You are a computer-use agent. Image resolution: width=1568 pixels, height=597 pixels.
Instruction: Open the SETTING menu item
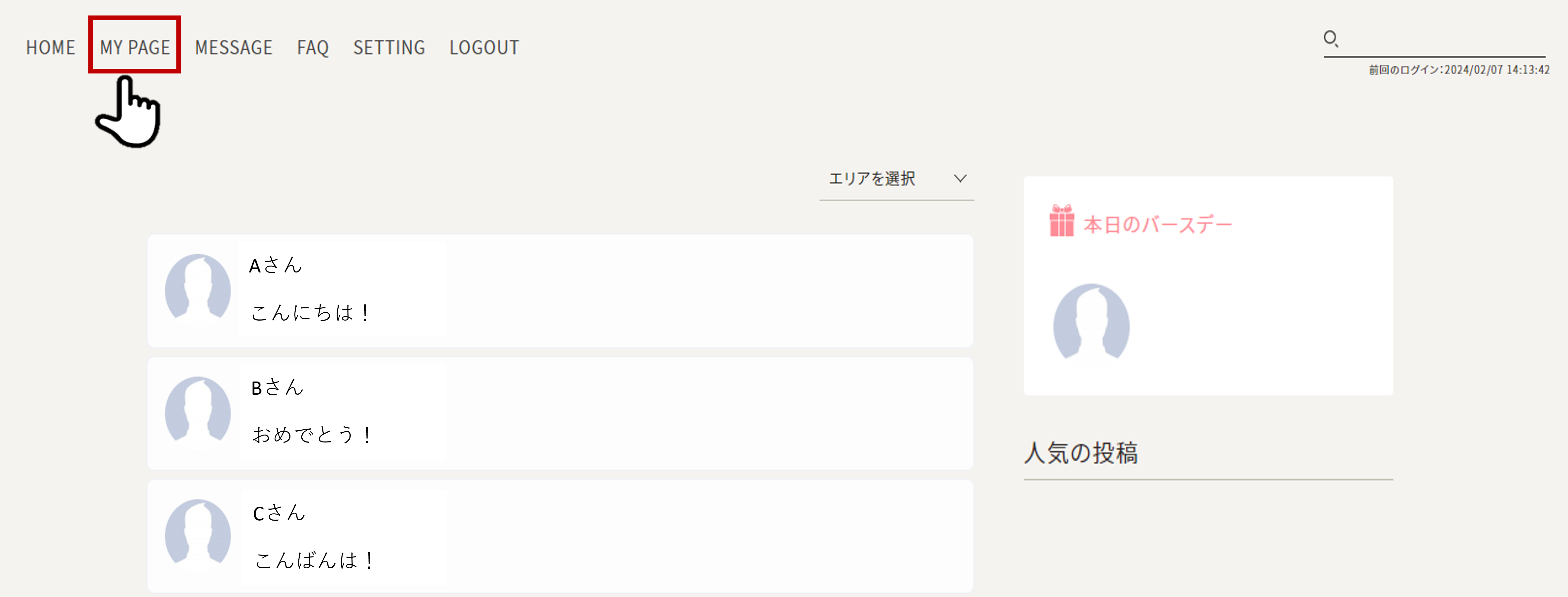click(x=389, y=47)
